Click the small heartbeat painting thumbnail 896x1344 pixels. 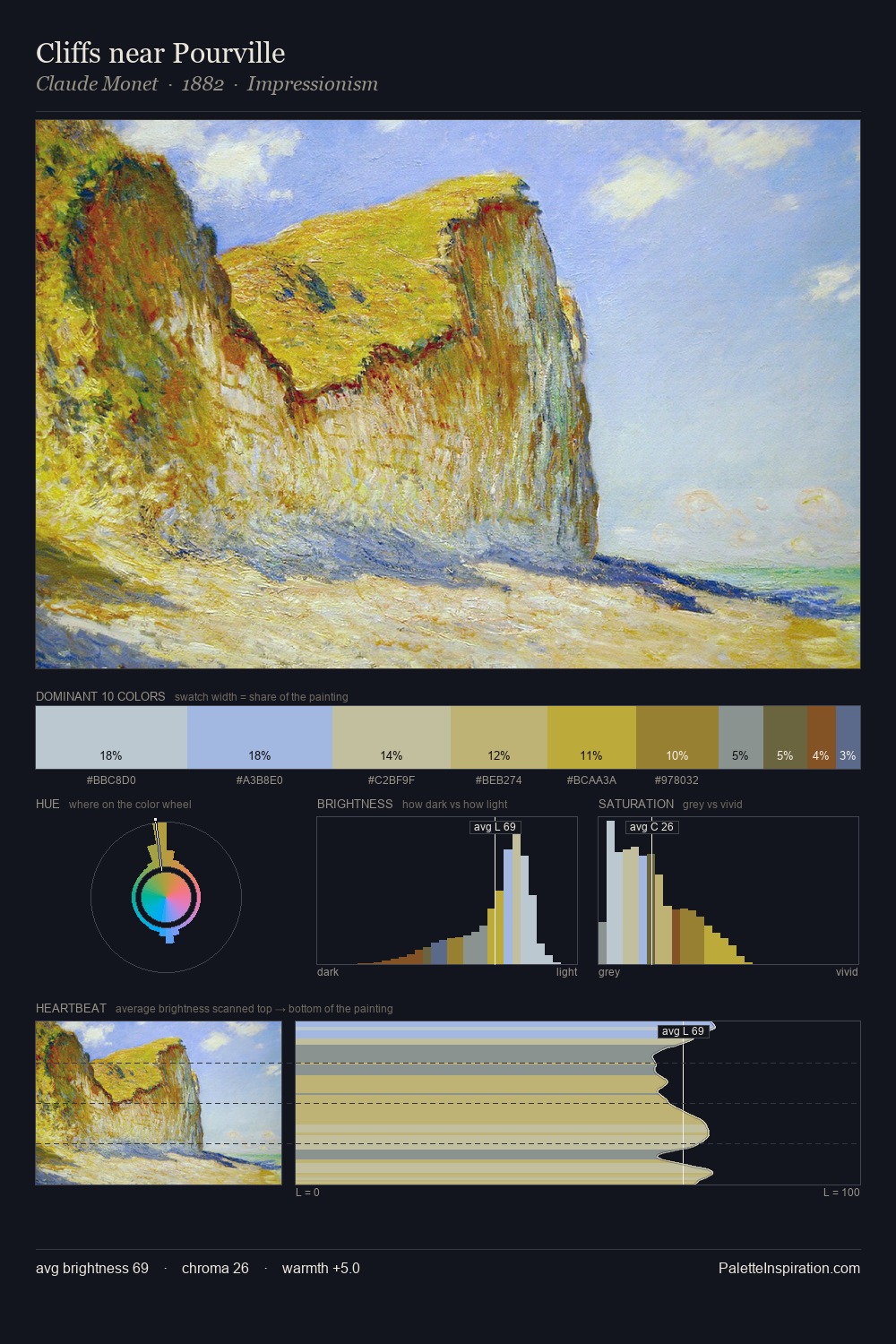159,1103
